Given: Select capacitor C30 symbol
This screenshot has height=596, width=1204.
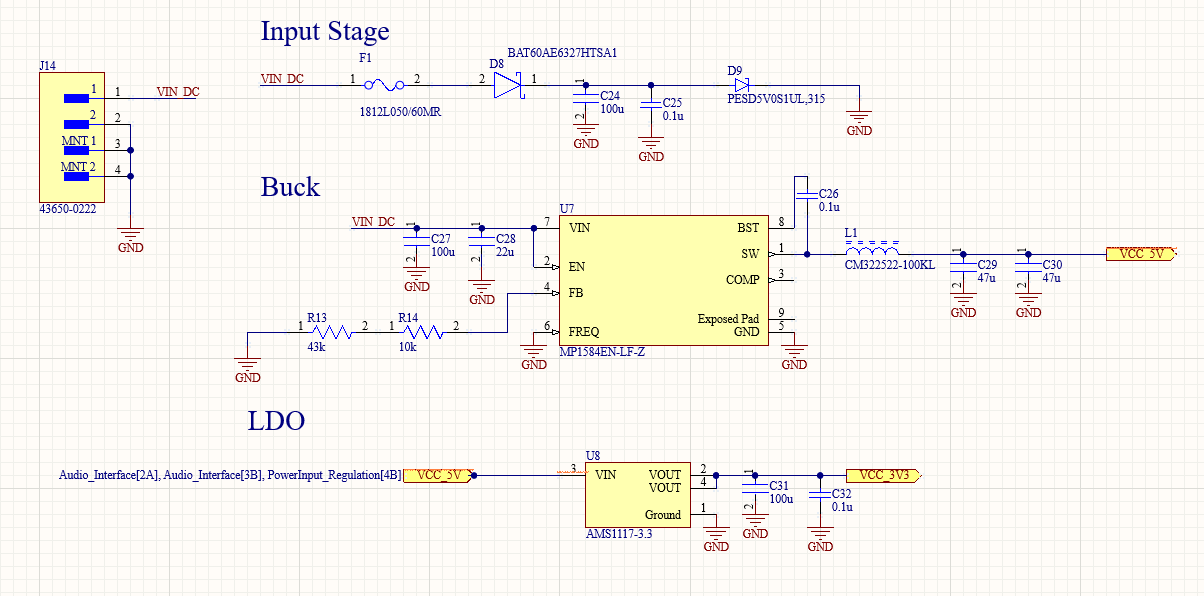Looking at the screenshot, I should [1028, 269].
